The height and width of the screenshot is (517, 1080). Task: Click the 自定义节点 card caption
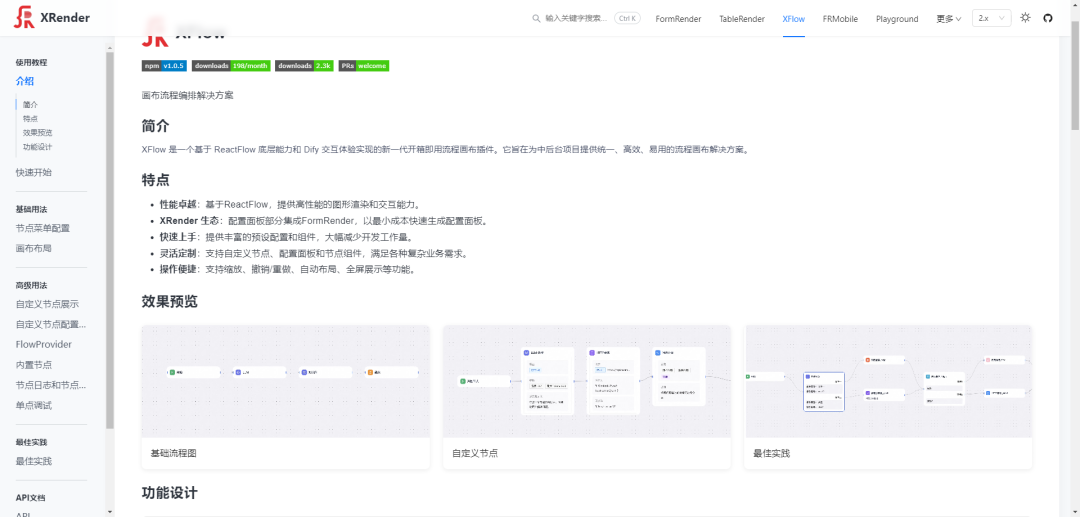[475, 454]
